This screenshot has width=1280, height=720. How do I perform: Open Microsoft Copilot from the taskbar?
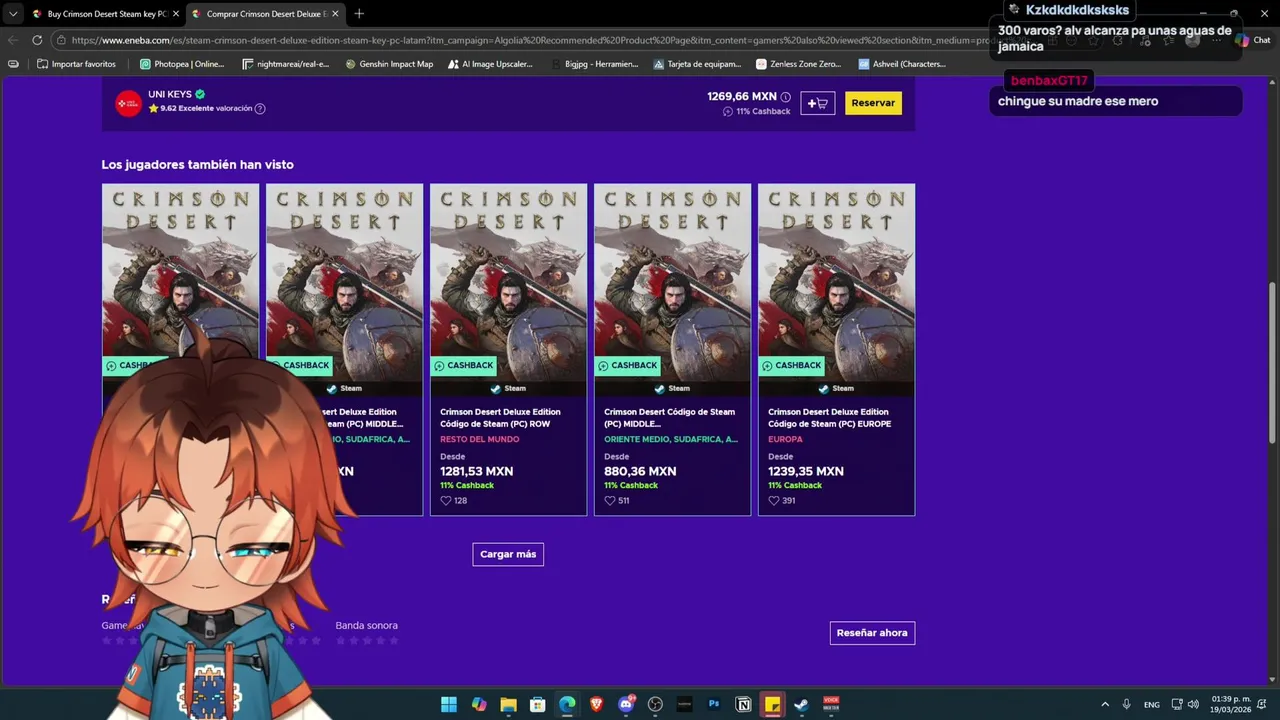479,704
